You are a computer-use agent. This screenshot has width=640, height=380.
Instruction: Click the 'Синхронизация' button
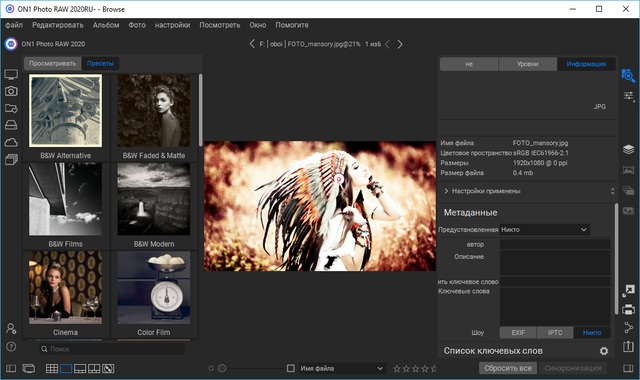tap(573, 368)
